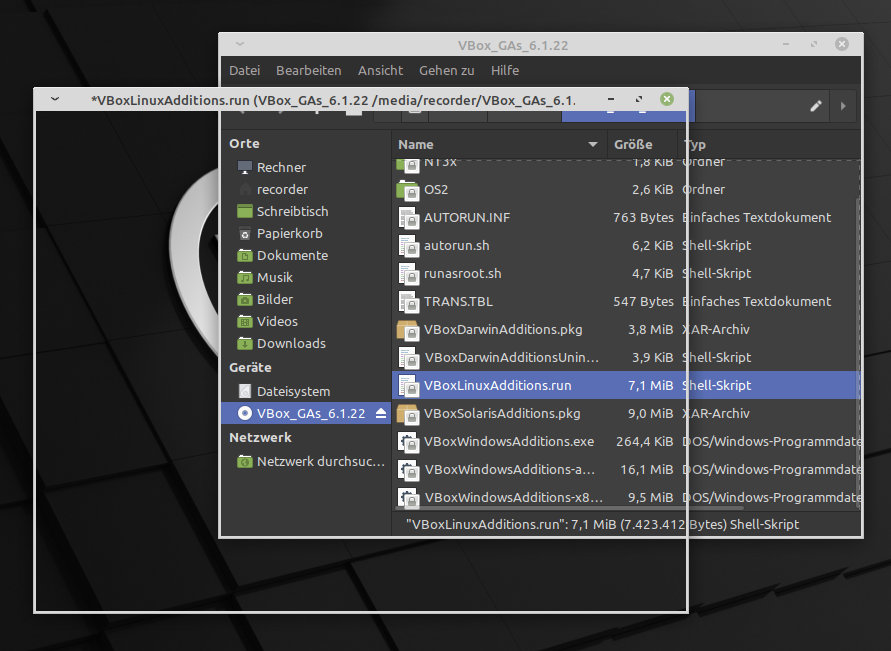The image size is (891, 651).
Task: Open window menu chevron of VBoxLinuxAdditions.run window
Action: [x=55, y=99]
